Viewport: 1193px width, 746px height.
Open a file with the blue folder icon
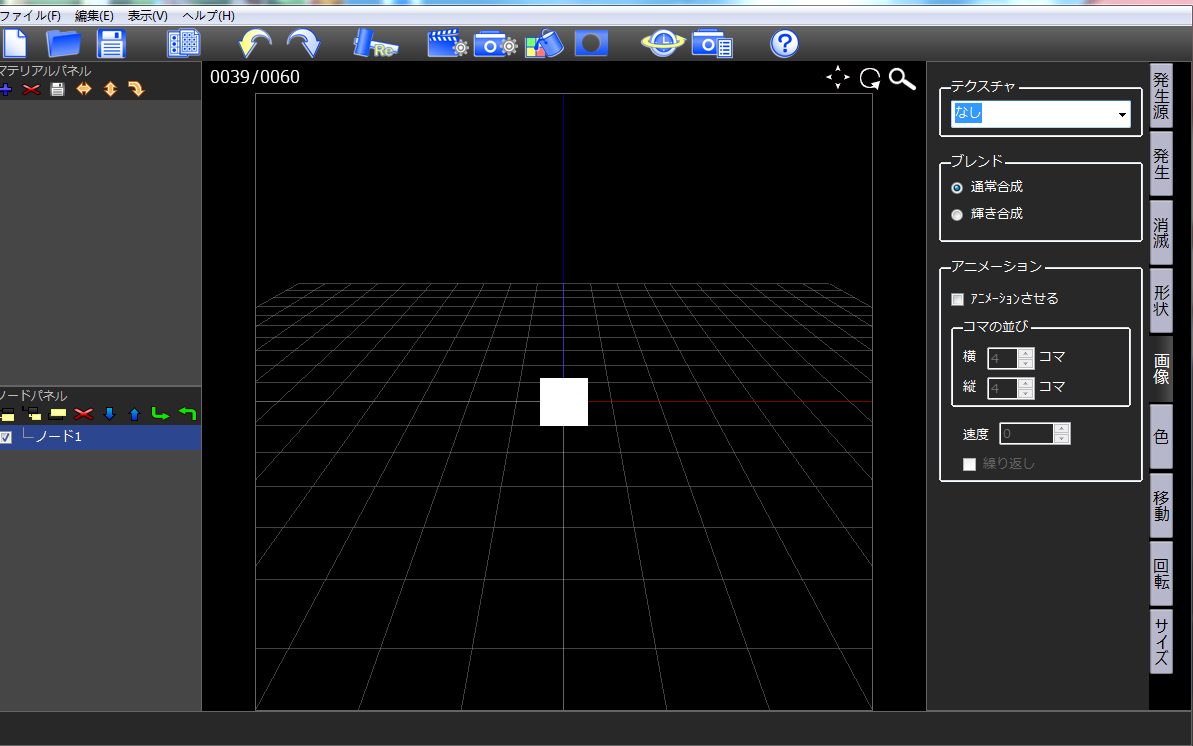coord(63,43)
